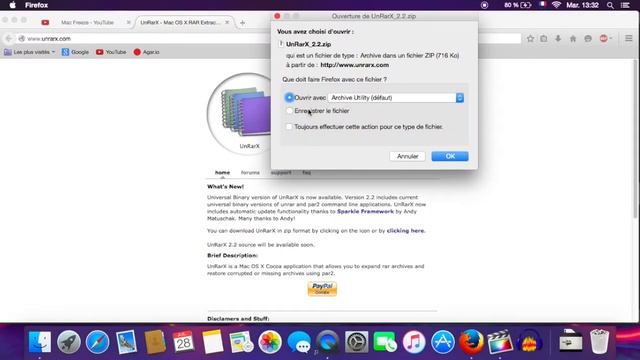Select 'Enregistrer le fichier' radio button
Screen dimensions: 640x360
point(289,111)
